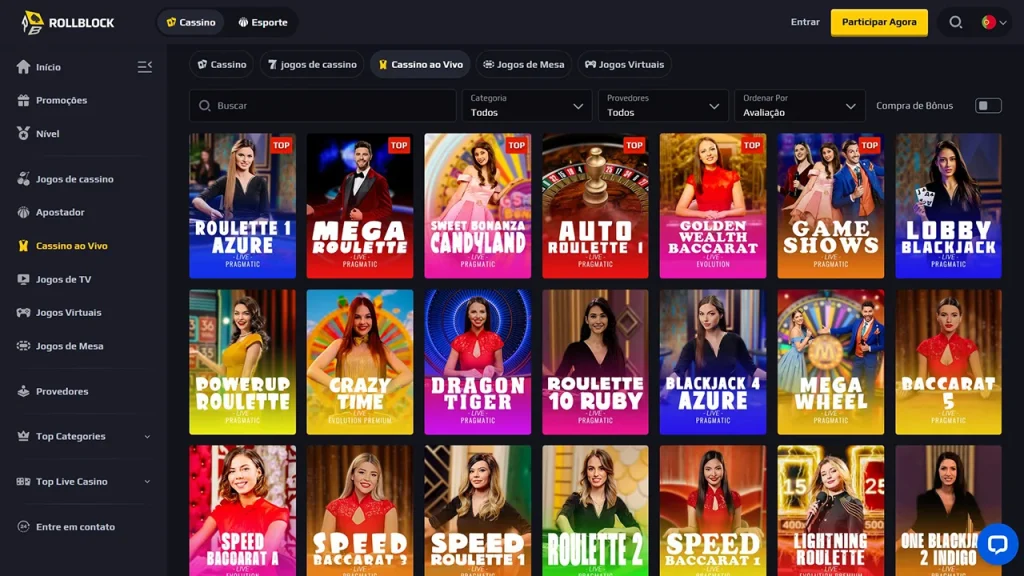Switch to the Cassino header tab
This screenshot has height=576, width=1024.
[x=191, y=22]
